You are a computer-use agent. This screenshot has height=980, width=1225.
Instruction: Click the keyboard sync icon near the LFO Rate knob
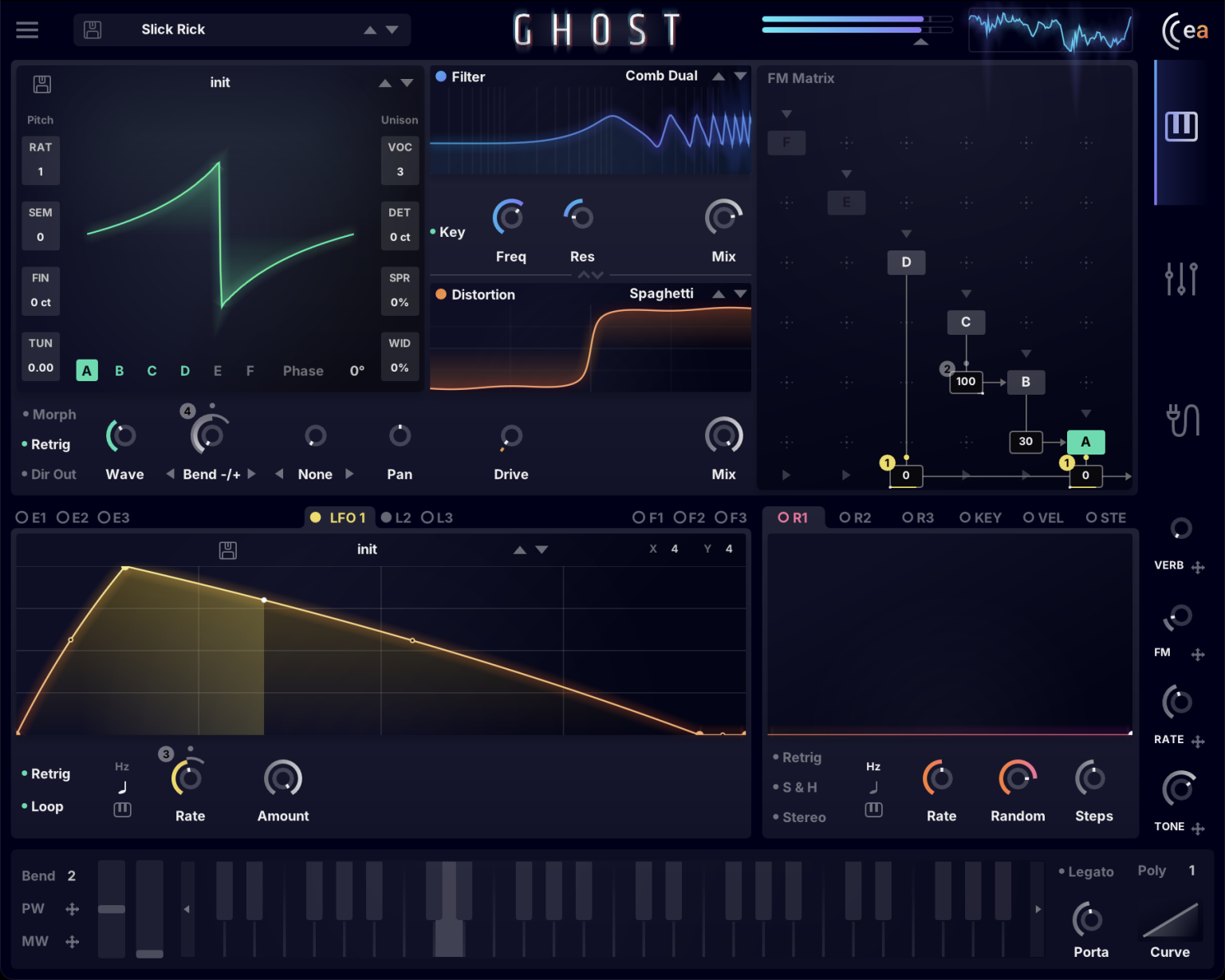pyautogui.click(x=123, y=809)
